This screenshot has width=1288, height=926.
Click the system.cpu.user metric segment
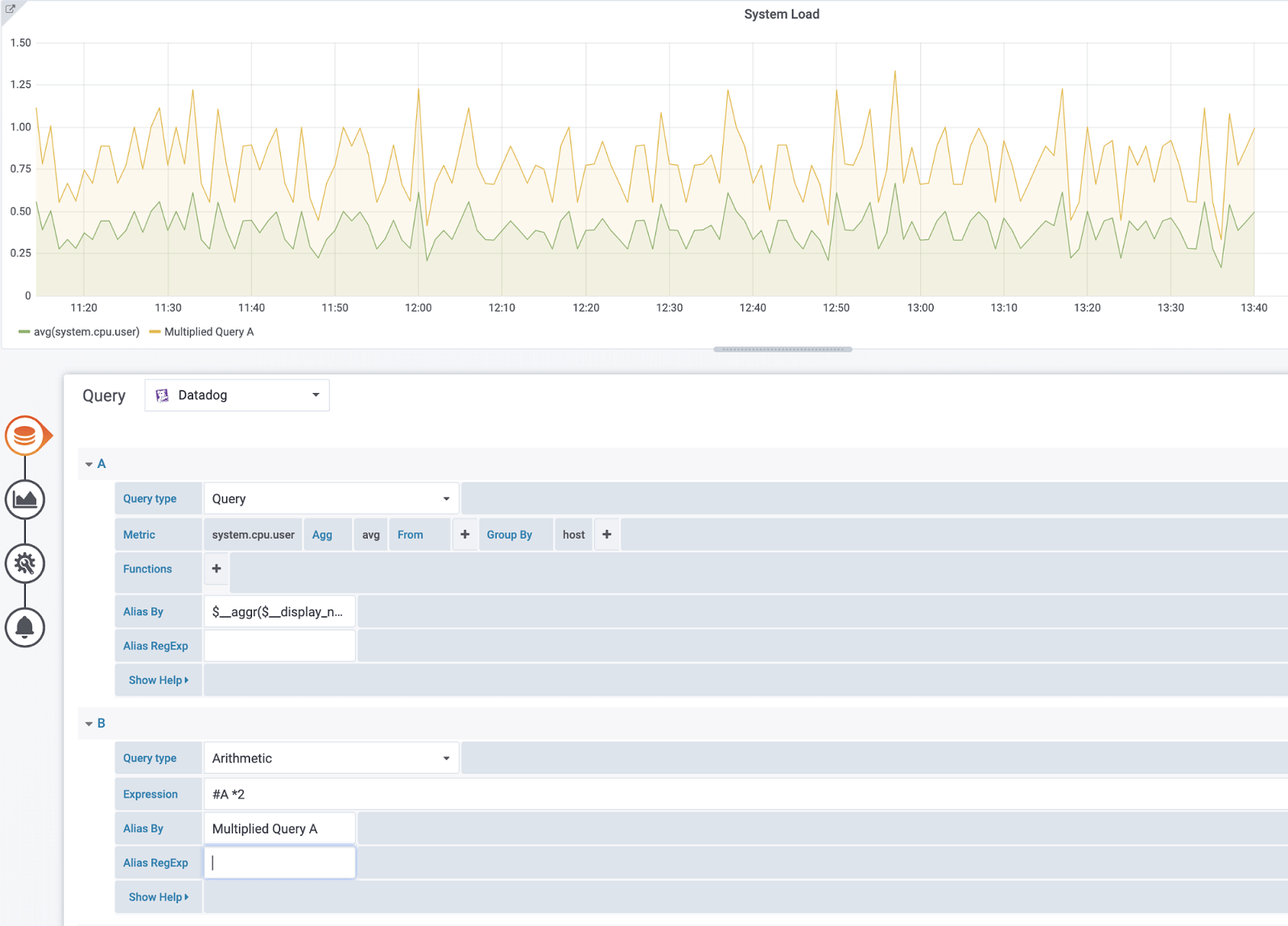[253, 535]
